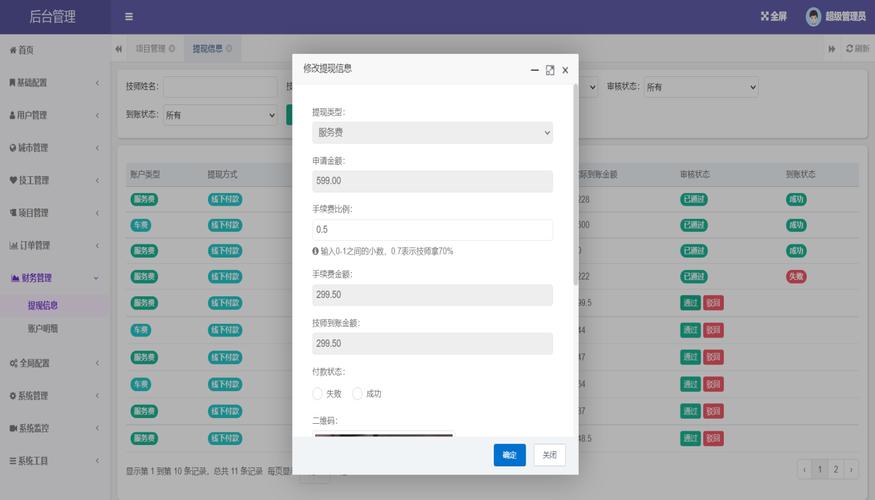Expand 项目管理 in the sidebar
The width and height of the screenshot is (875, 500).
point(55,213)
